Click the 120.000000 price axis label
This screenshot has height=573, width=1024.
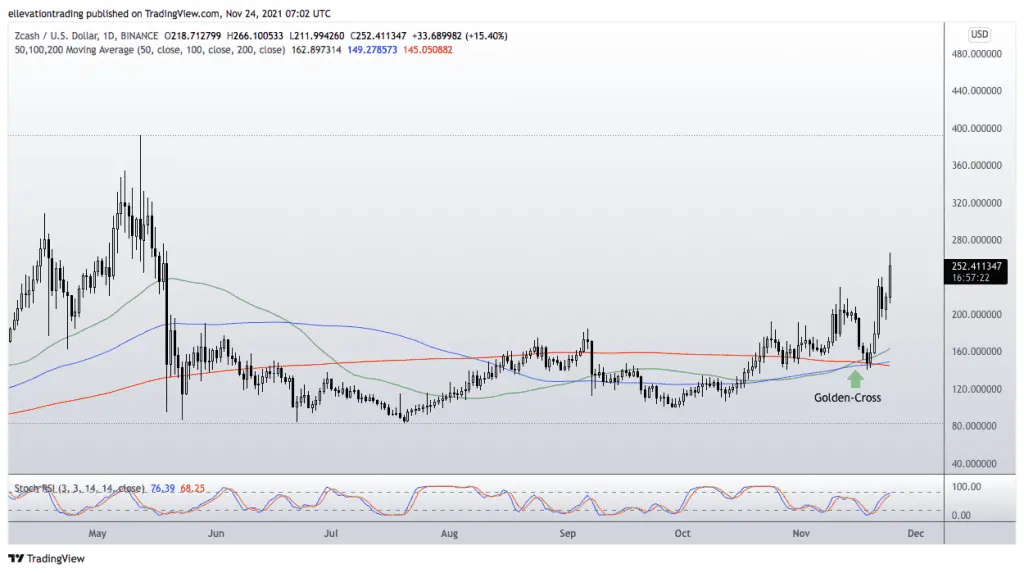point(976,389)
